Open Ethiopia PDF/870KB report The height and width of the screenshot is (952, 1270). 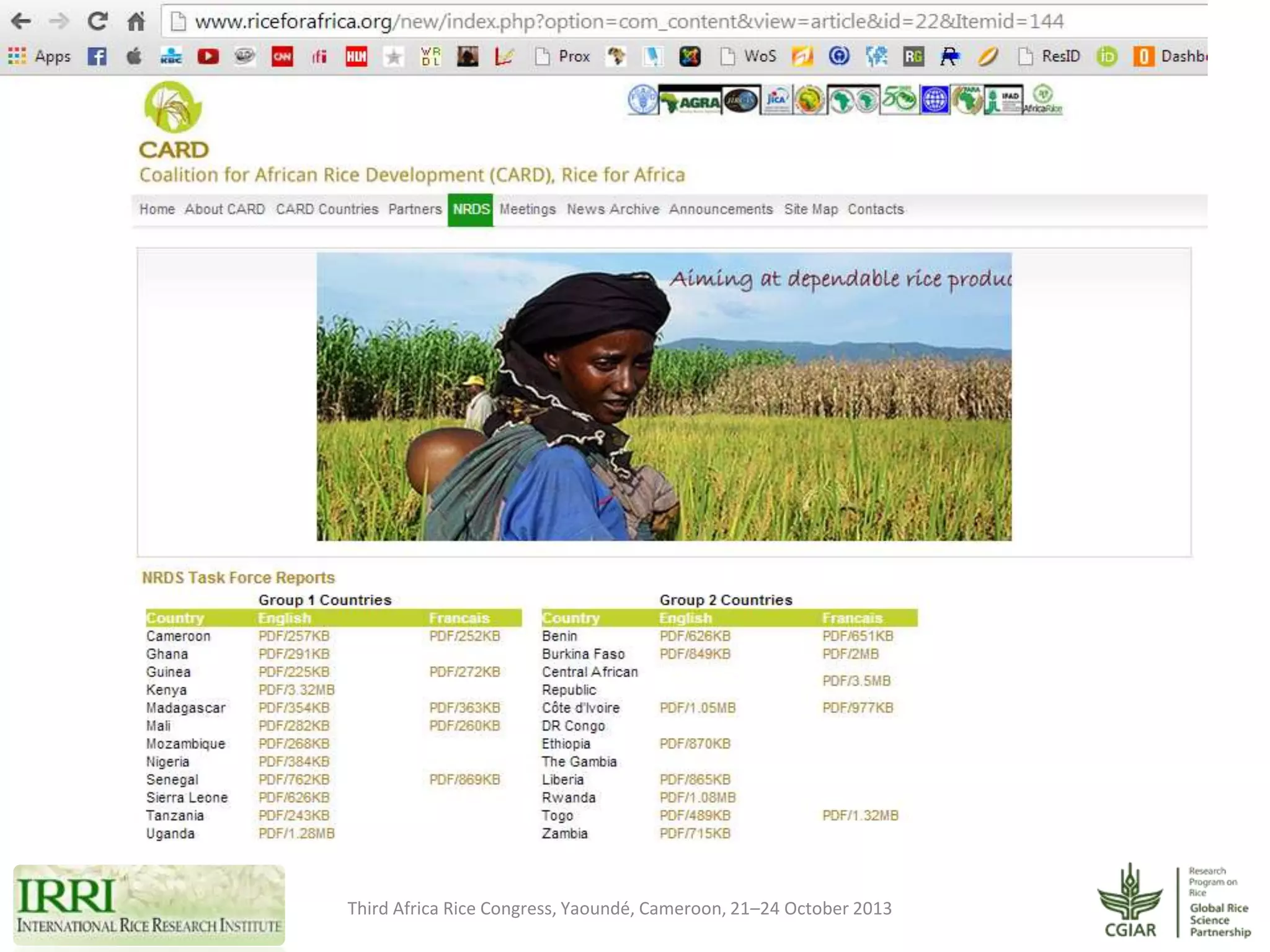(695, 744)
